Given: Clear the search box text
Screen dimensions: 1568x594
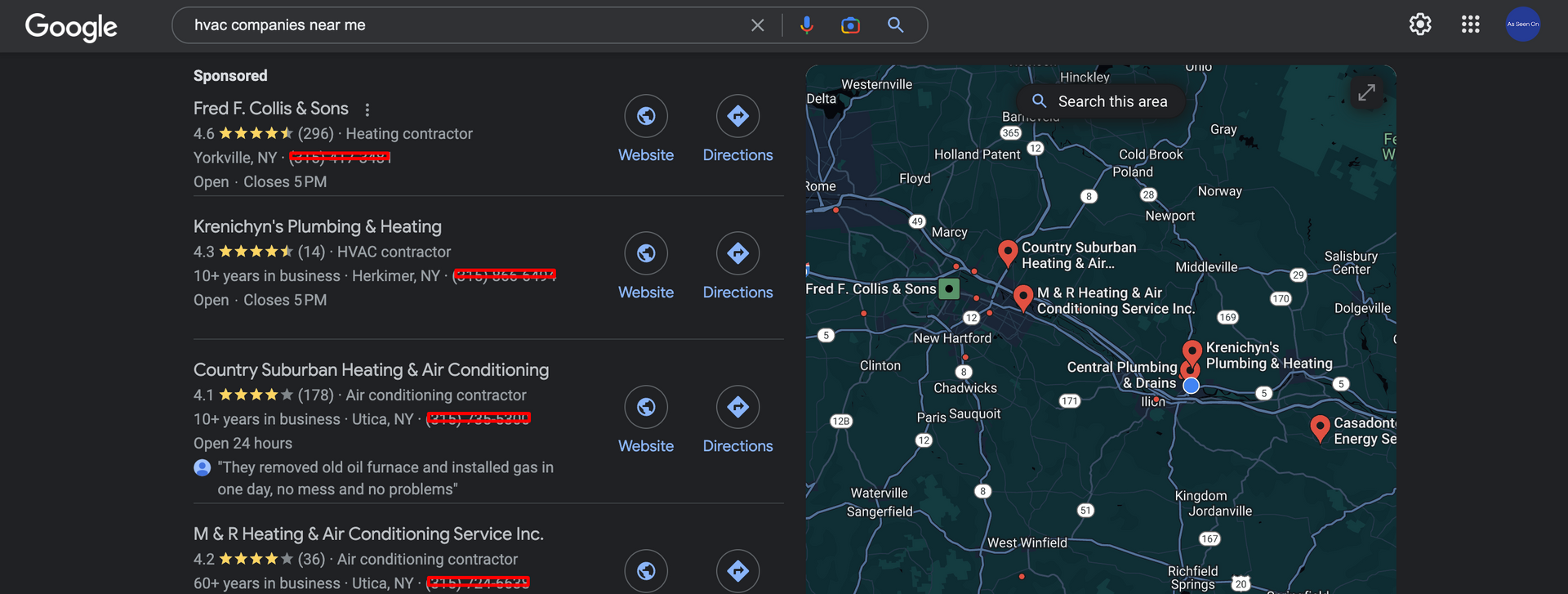Looking at the screenshot, I should click(757, 25).
